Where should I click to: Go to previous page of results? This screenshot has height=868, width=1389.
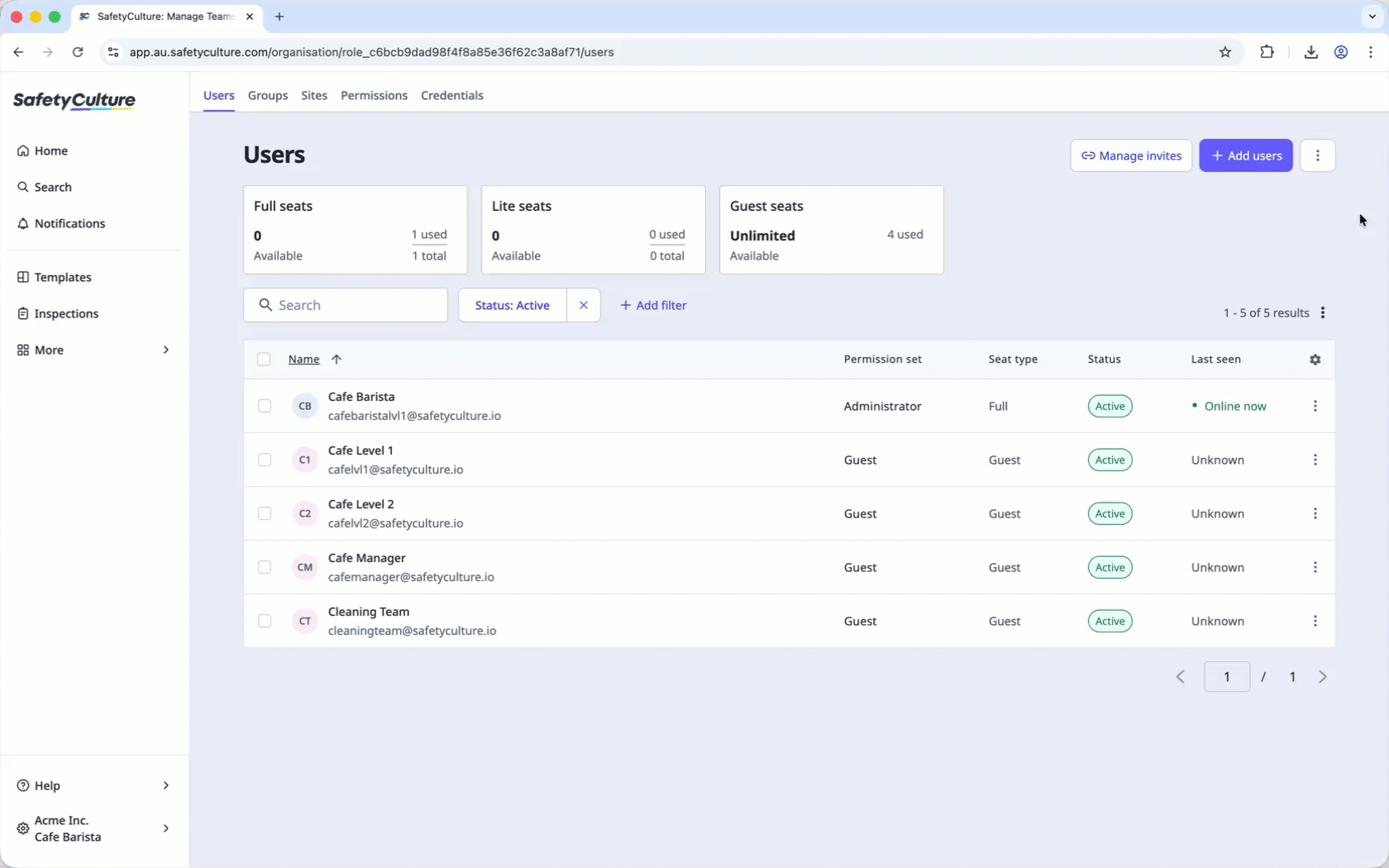1181,677
